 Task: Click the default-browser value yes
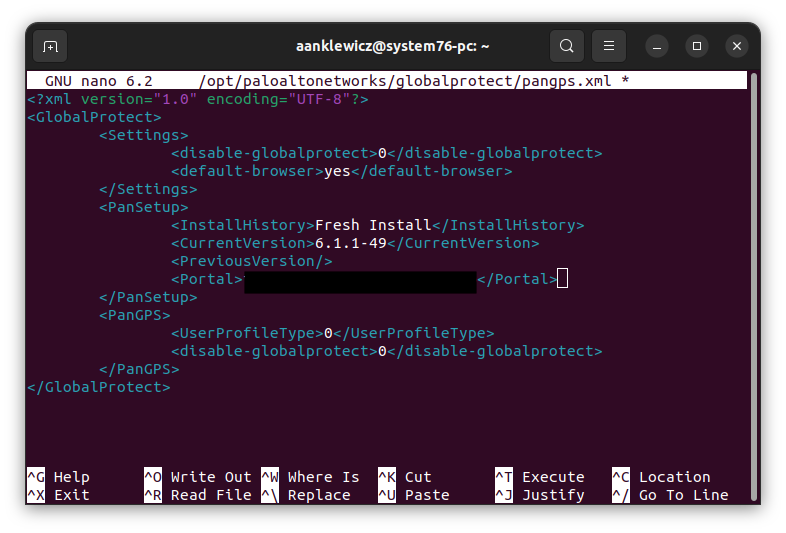[x=337, y=171]
